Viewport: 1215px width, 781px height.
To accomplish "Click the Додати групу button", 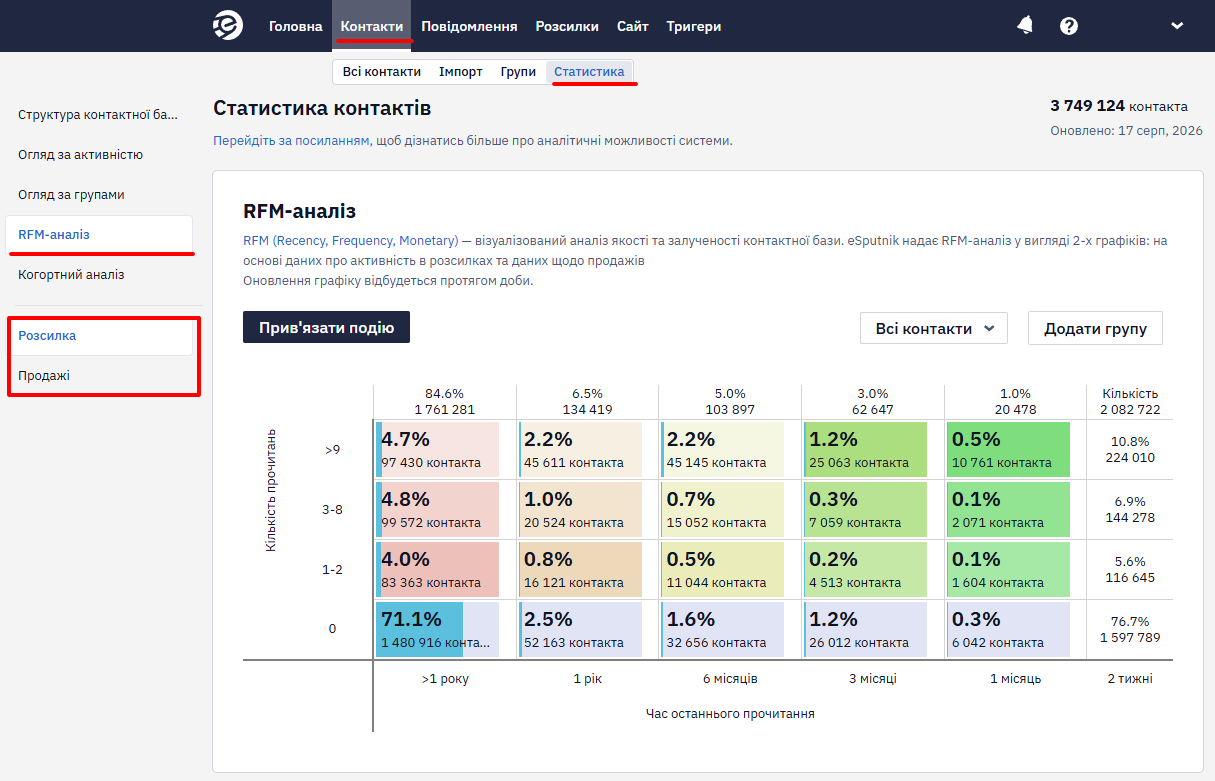I will 1095,328.
